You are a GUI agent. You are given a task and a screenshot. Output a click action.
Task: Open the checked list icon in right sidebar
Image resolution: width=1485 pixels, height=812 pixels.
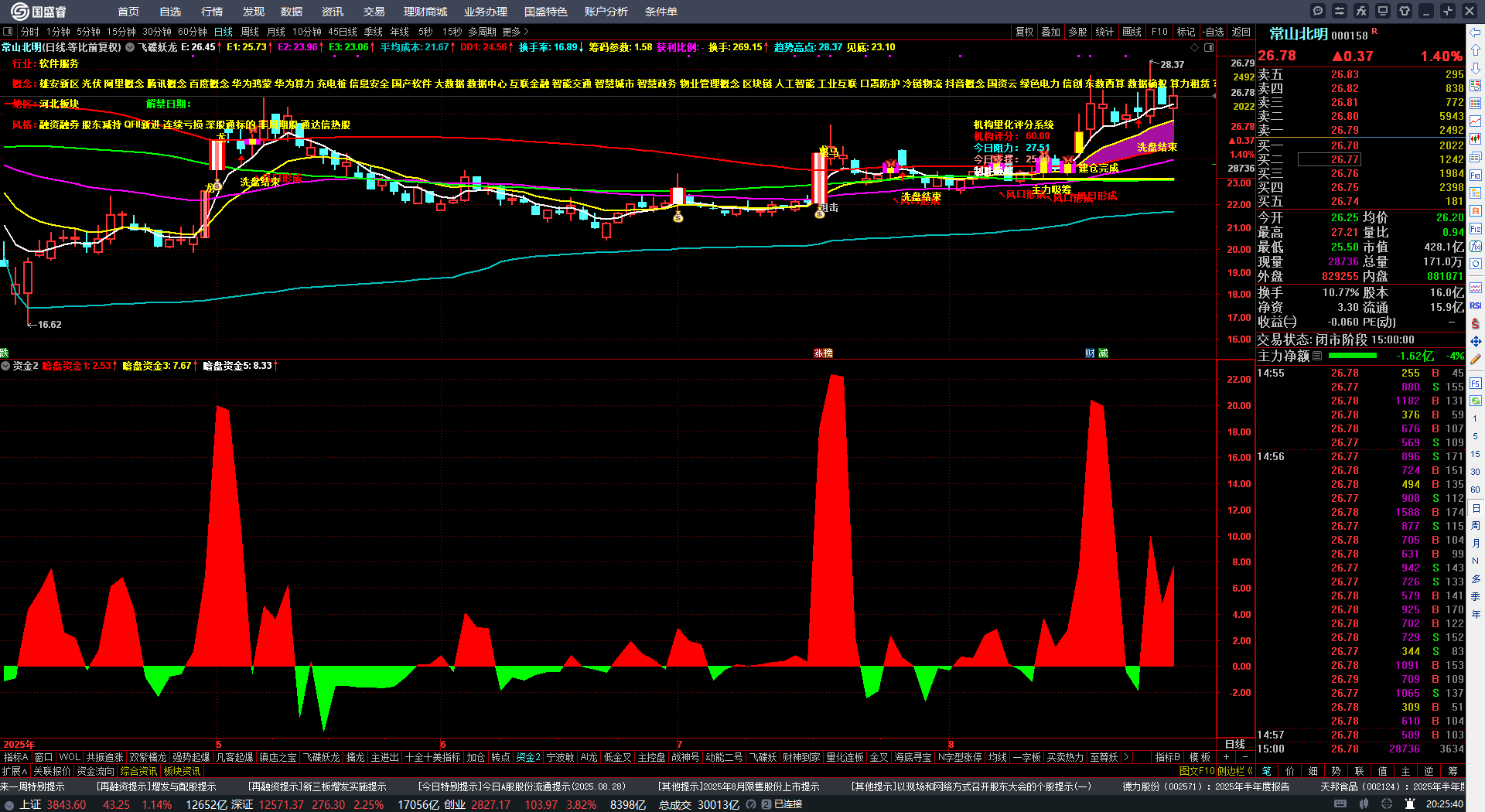(1476, 85)
